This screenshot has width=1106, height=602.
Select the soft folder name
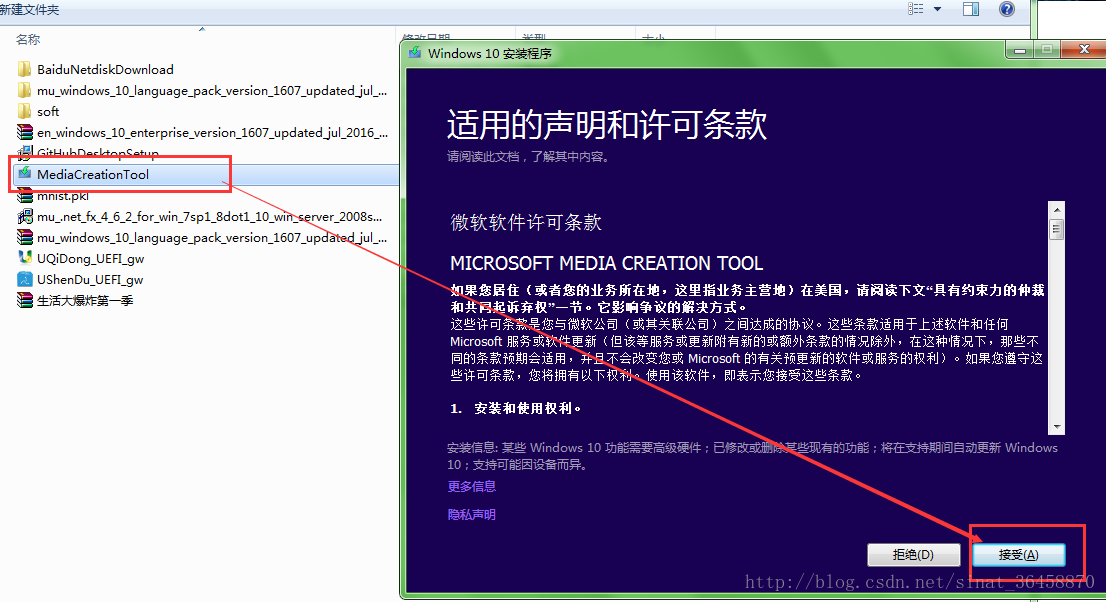[x=48, y=112]
